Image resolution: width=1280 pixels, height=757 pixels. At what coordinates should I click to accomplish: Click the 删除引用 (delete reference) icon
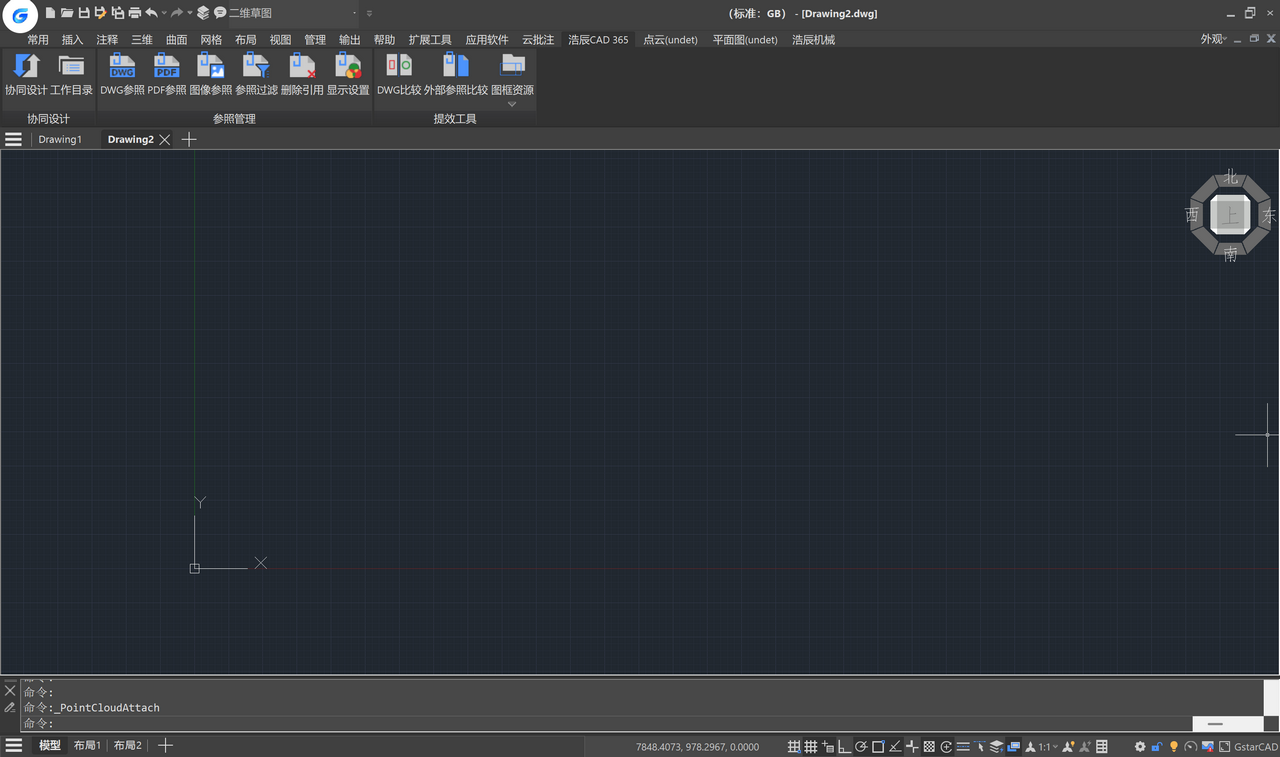(302, 67)
